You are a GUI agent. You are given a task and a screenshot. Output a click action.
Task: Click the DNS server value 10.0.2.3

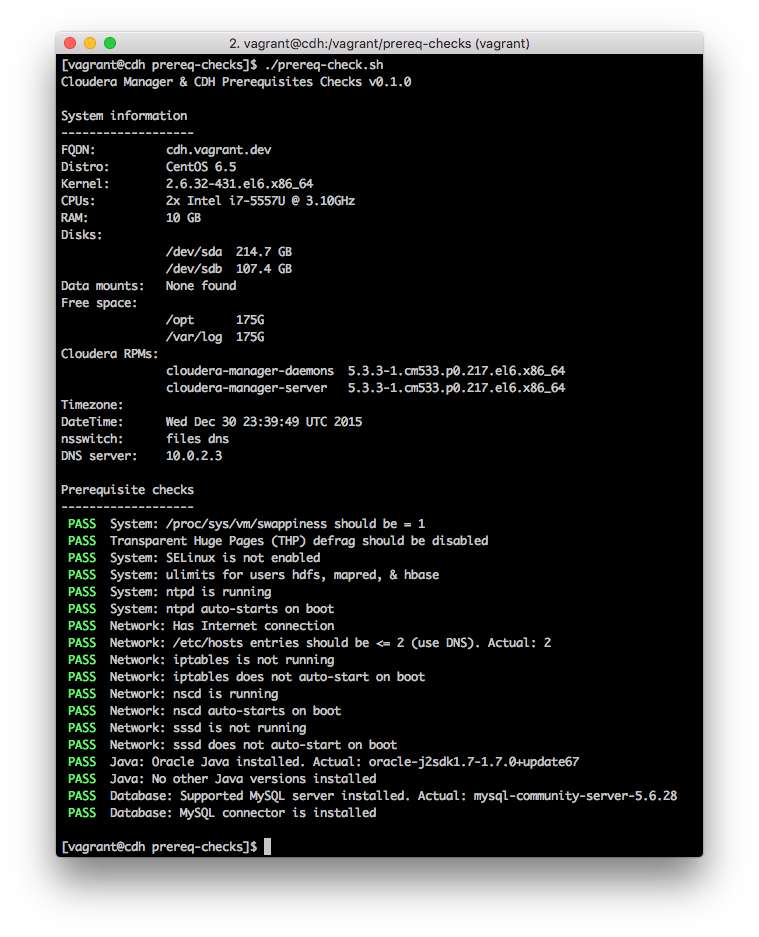coord(194,457)
